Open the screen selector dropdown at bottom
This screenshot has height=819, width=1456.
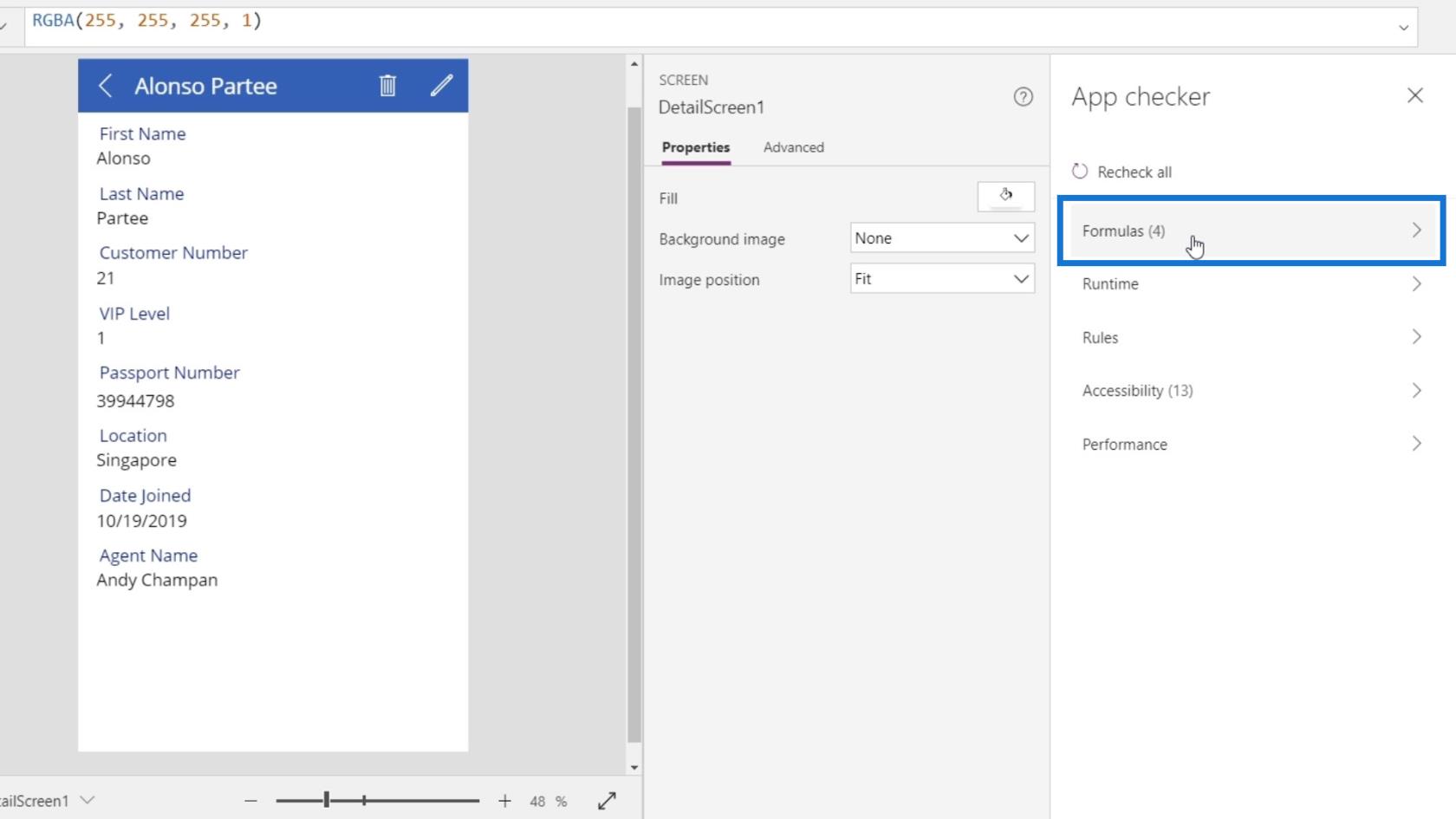point(87,800)
